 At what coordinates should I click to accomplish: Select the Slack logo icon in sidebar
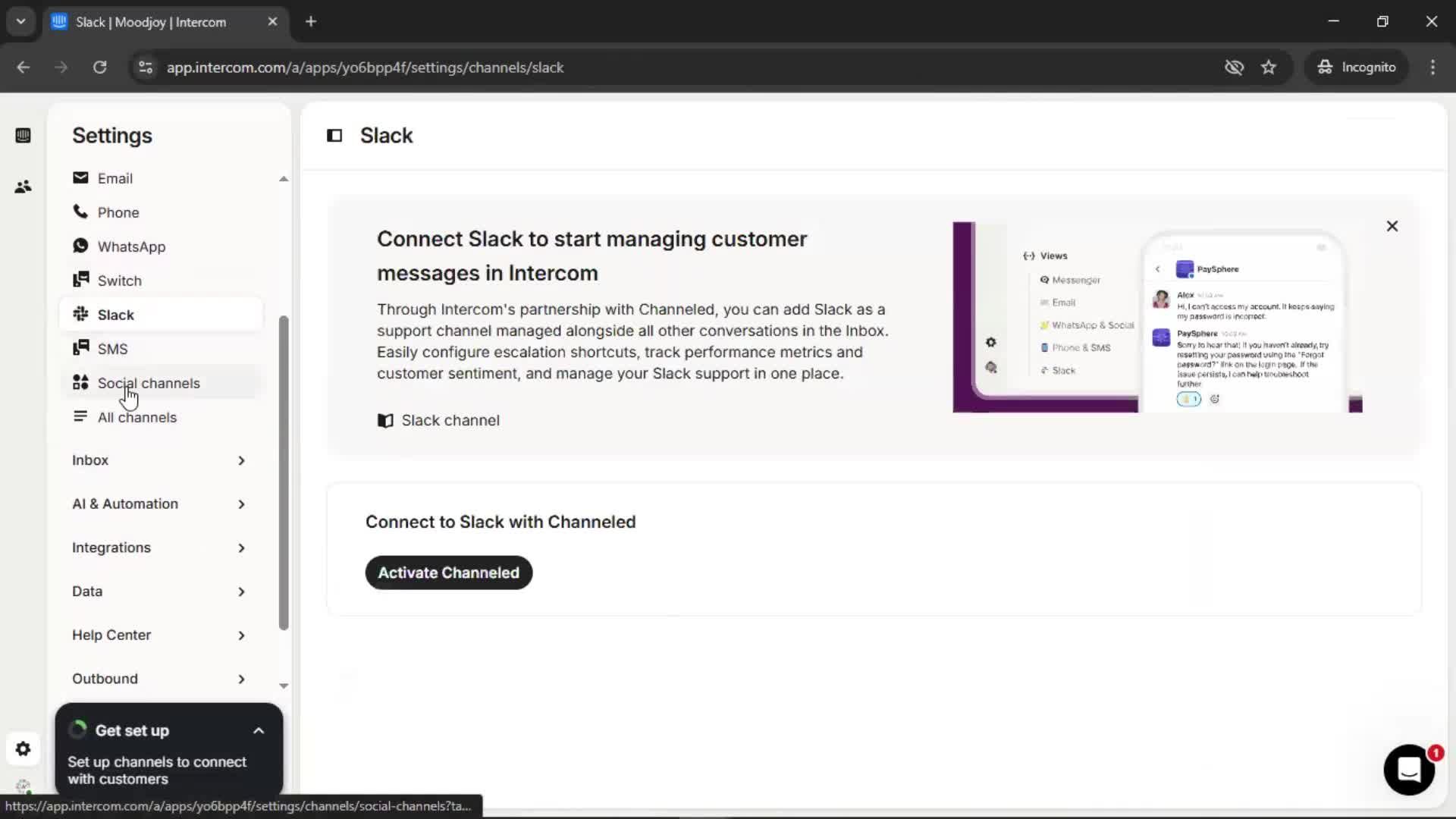click(x=80, y=314)
